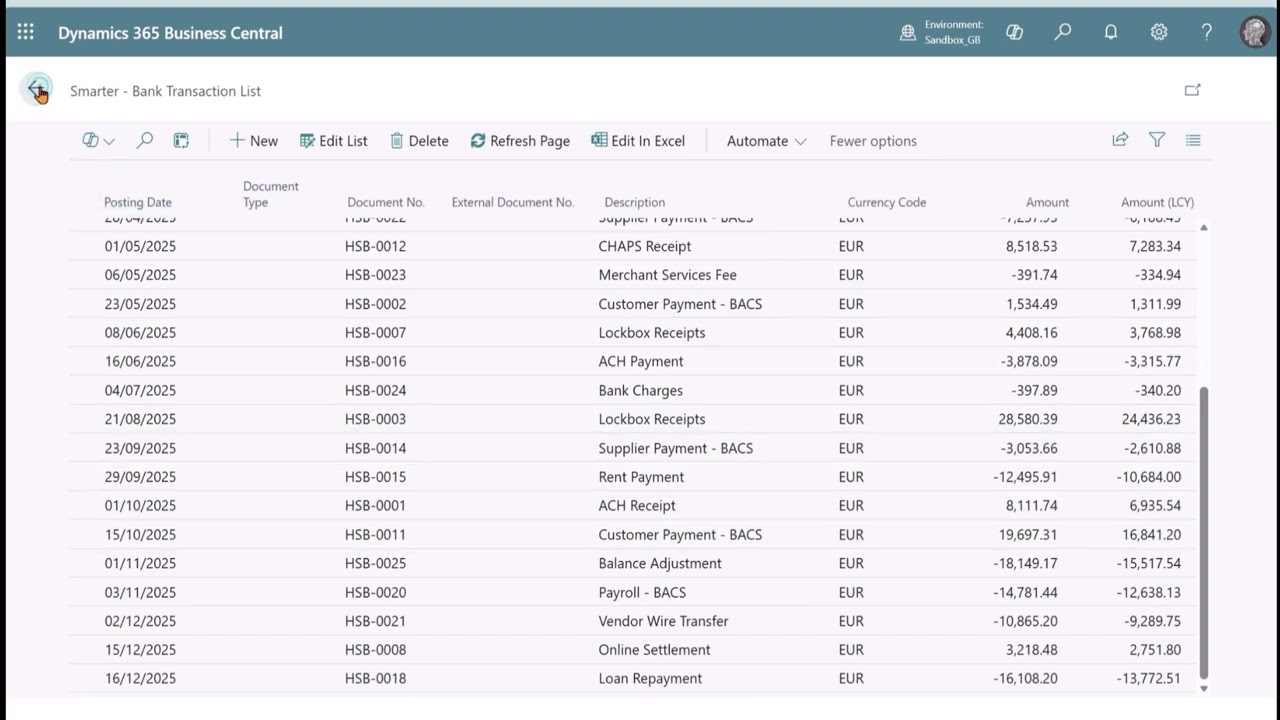Image resolution: width=1280 pixels, height=720 pixels.
Task: Click amount 4,408.16
Action: point(1031,333)
